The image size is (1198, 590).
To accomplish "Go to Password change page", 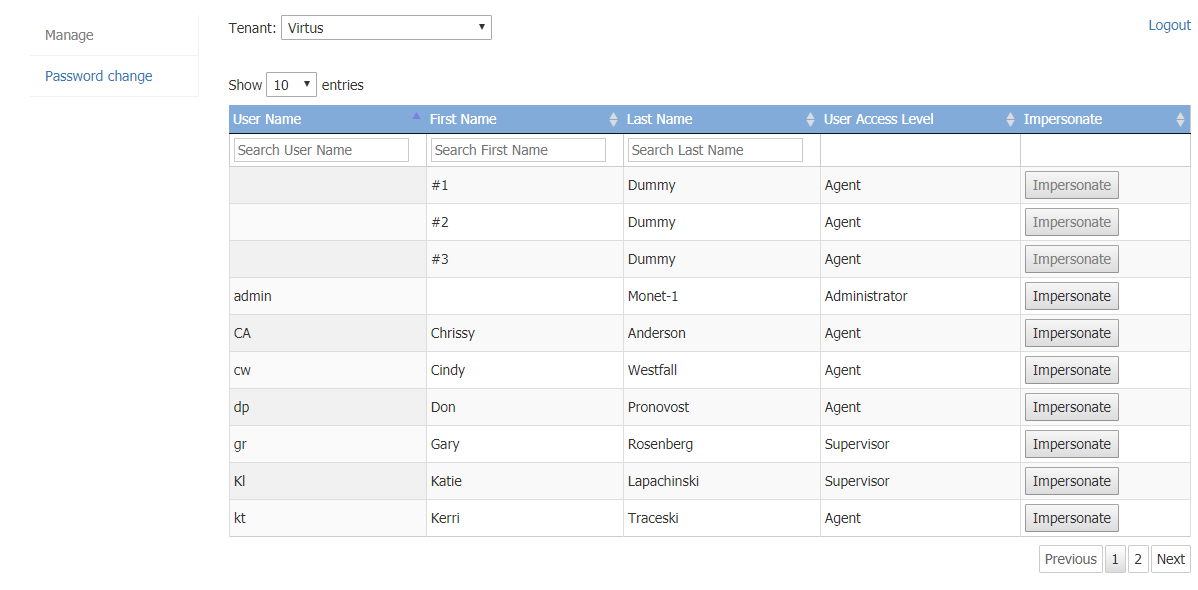I will [99, 76].
